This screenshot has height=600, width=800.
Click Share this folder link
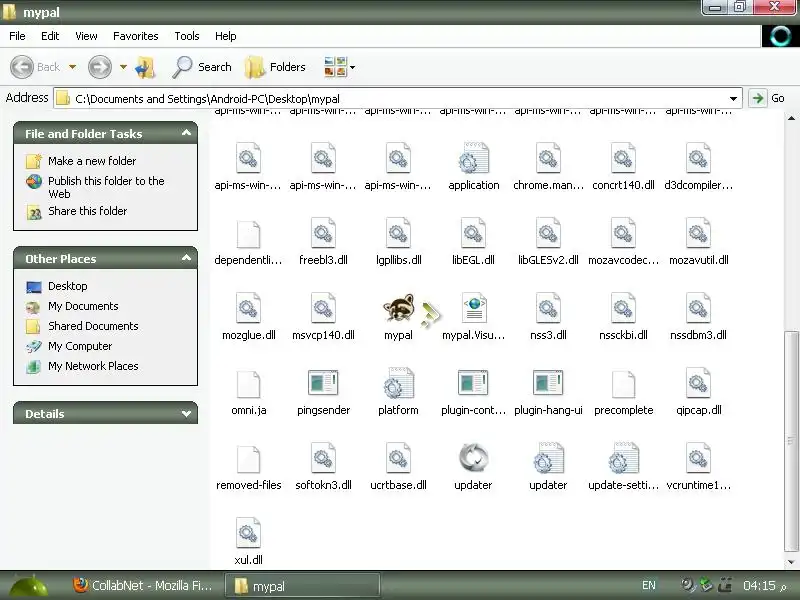click(87, 211)
